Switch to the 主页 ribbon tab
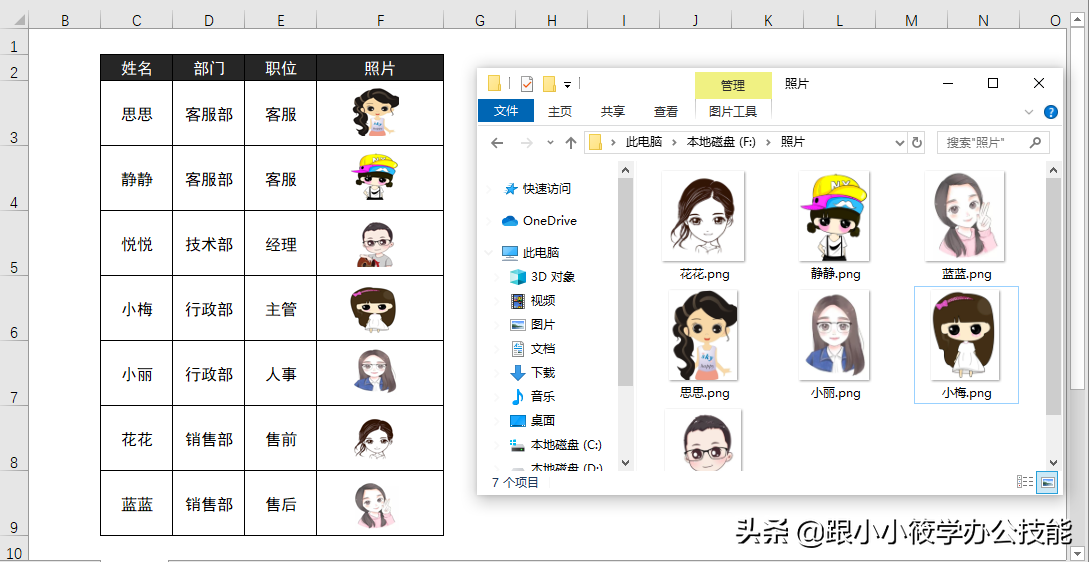Image resolution: width=1089 pixels, height=562 pixels. click(560, 111)
